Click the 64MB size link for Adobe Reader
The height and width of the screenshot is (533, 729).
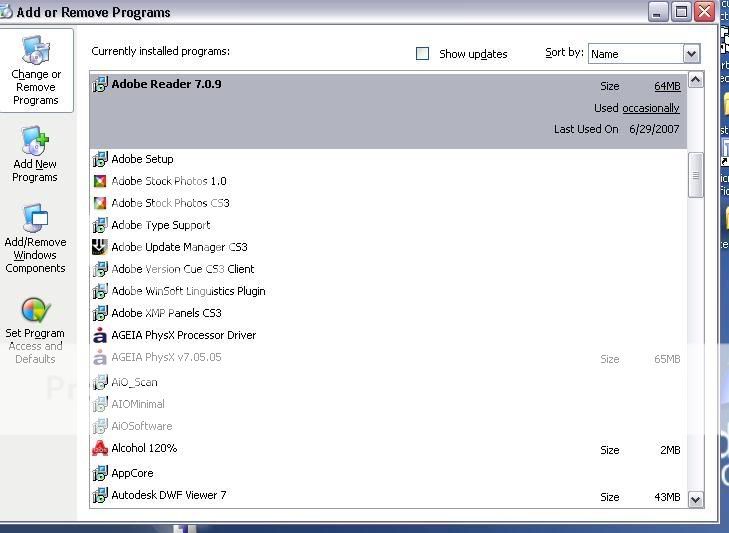click(667, 86)
